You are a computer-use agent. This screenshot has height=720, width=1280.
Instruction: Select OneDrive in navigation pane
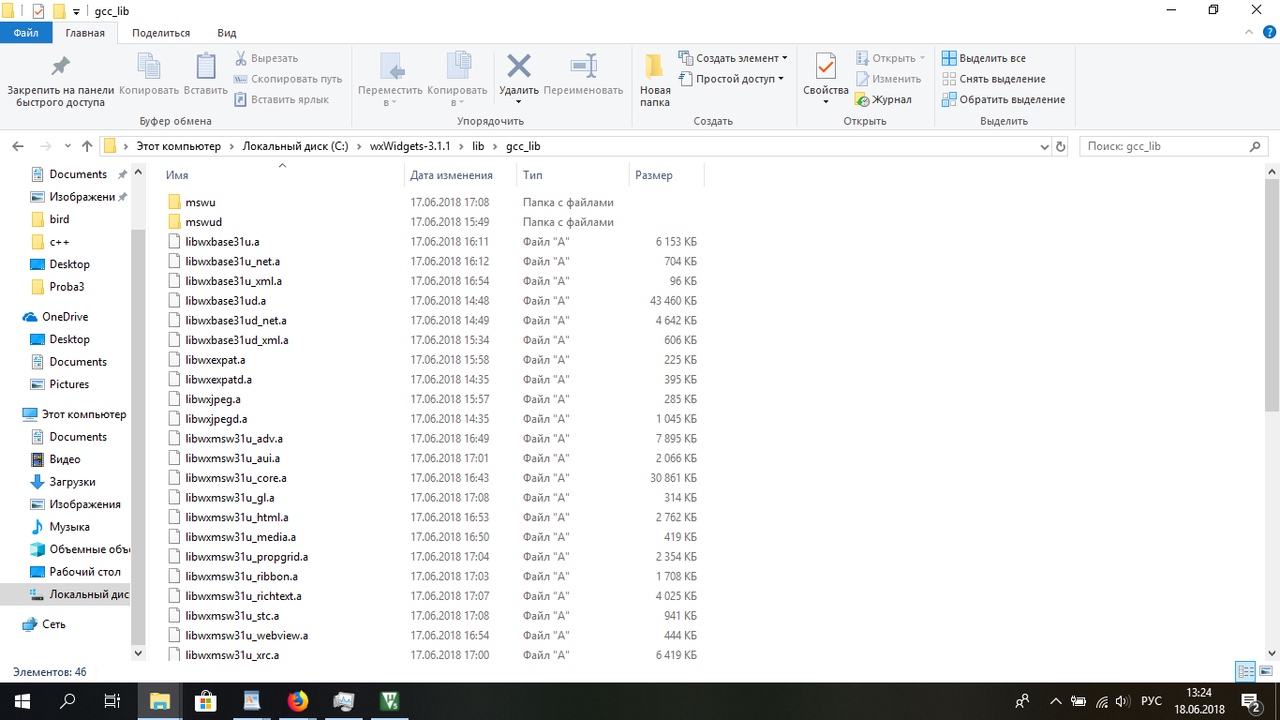pyautogui.click(x=65, y=317)
